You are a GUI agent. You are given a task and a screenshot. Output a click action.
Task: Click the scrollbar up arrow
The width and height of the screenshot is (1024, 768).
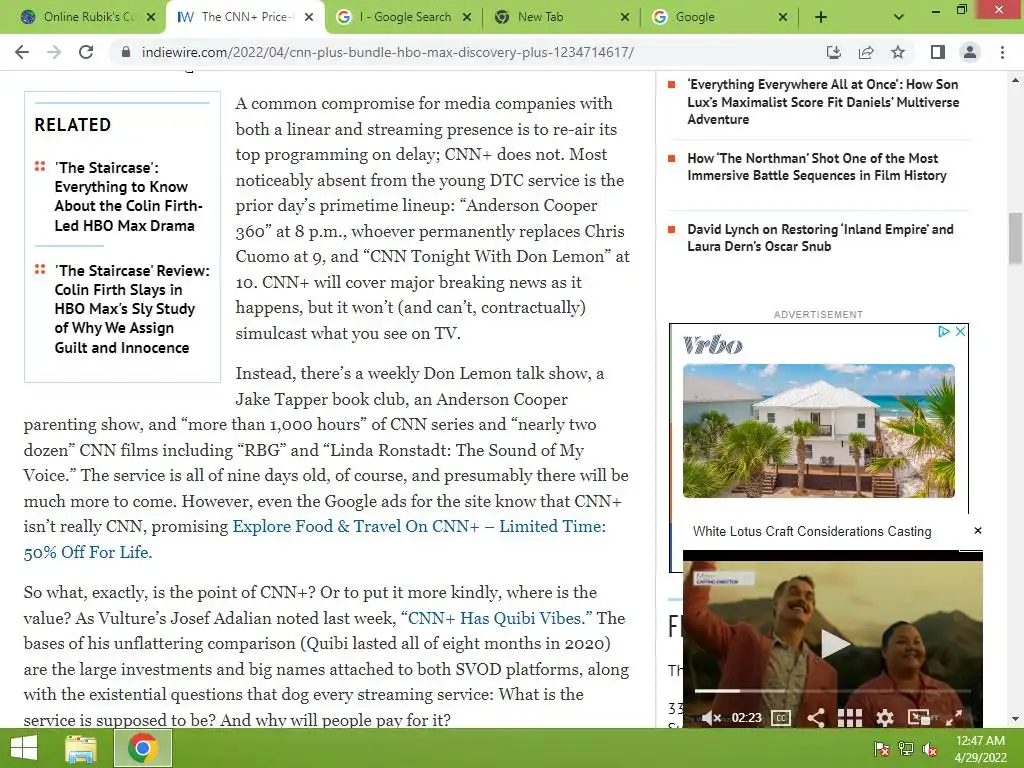point(1015,80)
